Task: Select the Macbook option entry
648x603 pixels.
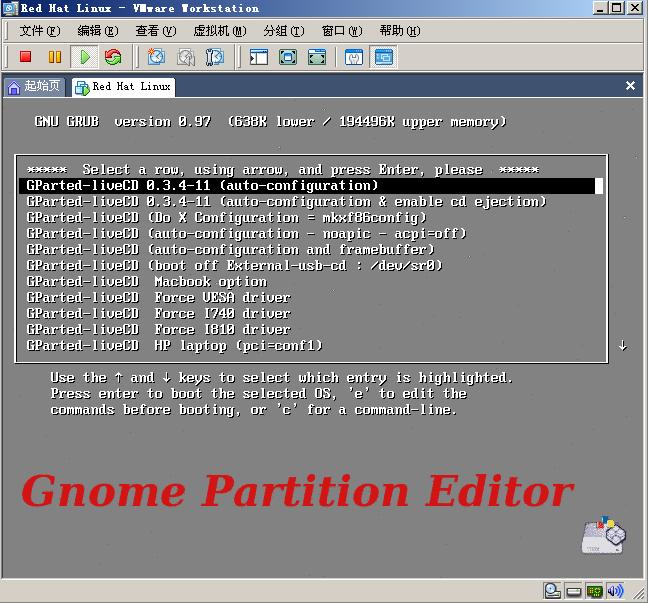Action: (x=311, y=282)
